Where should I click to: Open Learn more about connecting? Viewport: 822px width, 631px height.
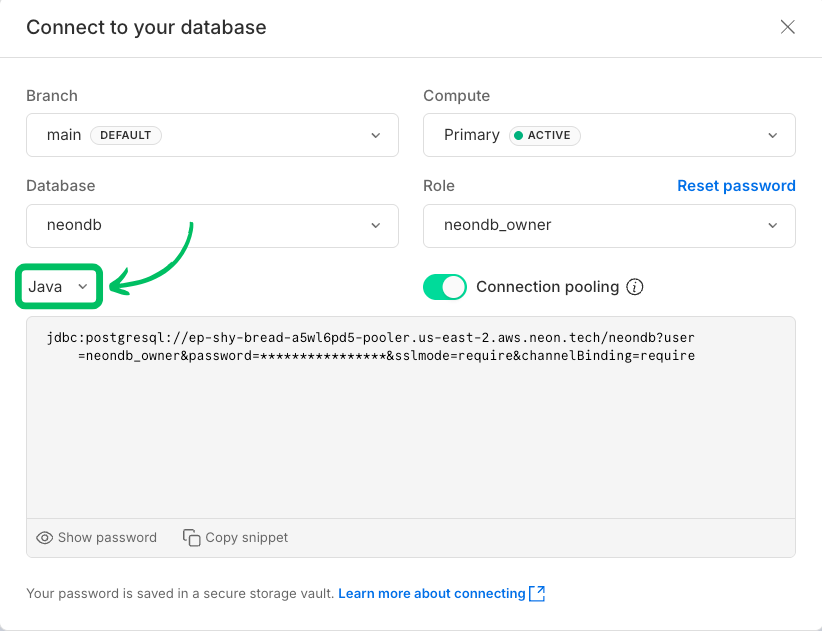430,593
